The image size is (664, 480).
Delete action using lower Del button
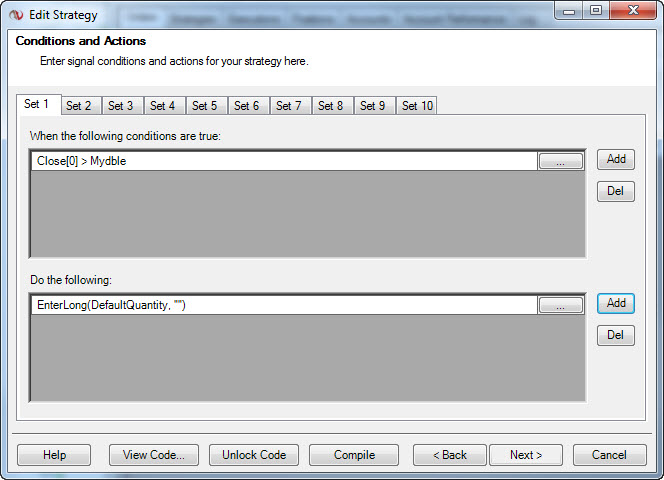coord(616,335)
